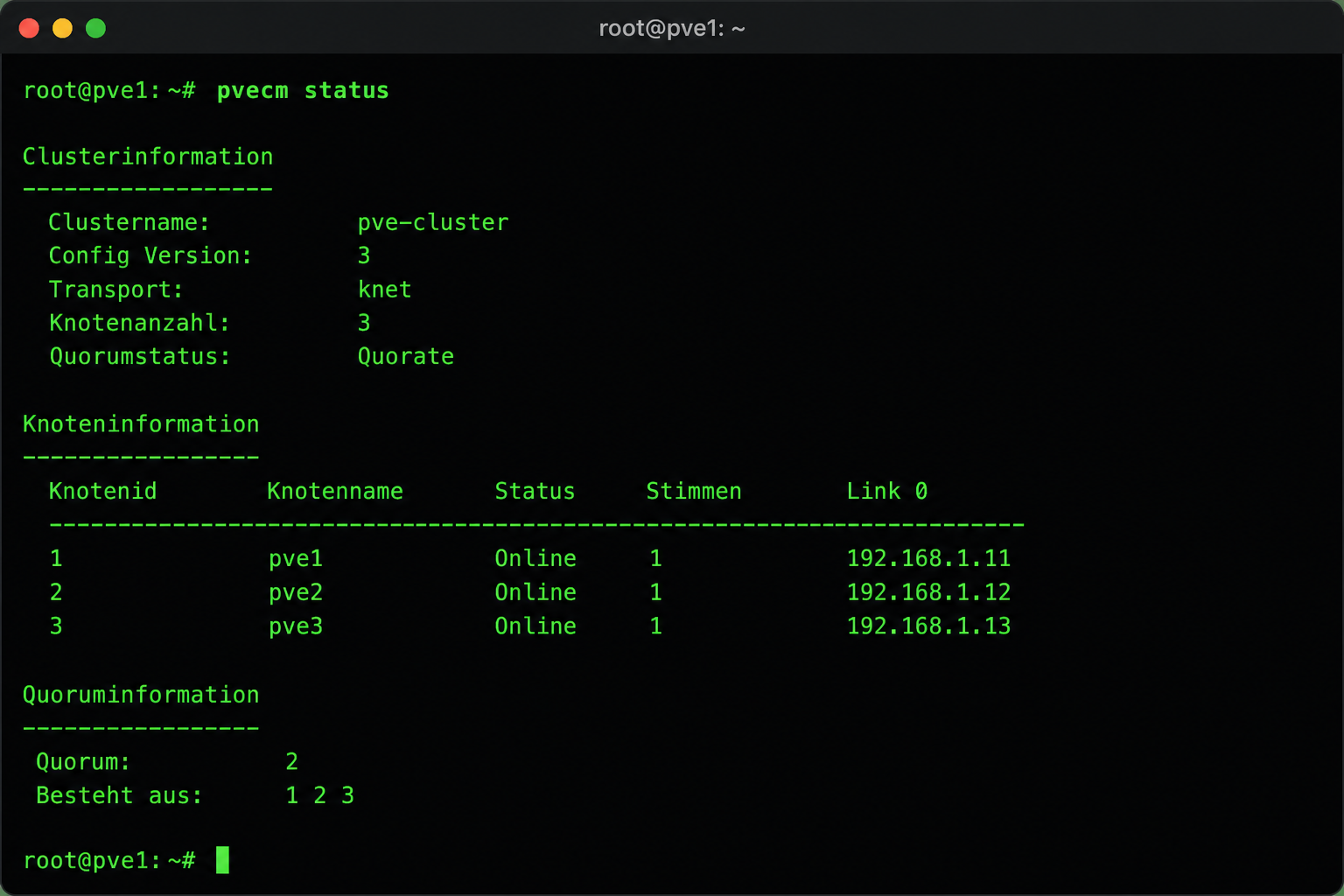Click the Stimmen value in pve2 row
Image resolution: width=1344 pixels, height=896 pixels.
(655, 593)
